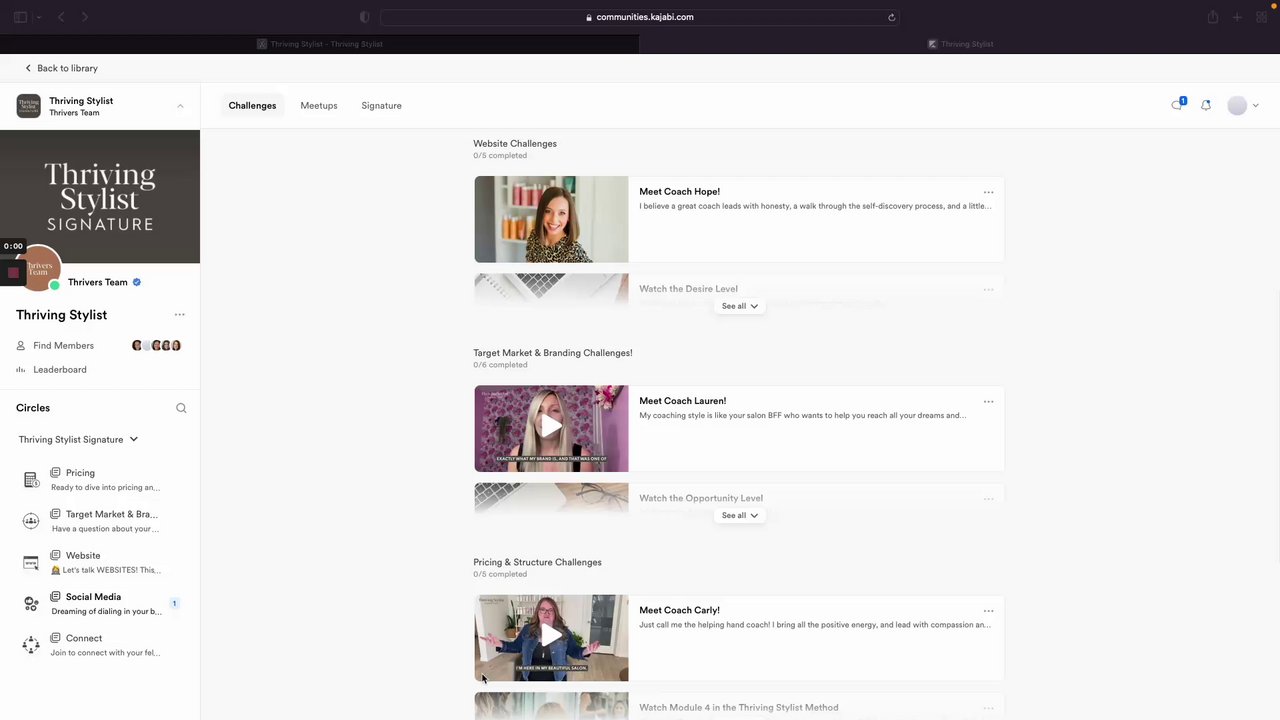Open more options for Watch the Opportunity Level

tap(988, 498)
